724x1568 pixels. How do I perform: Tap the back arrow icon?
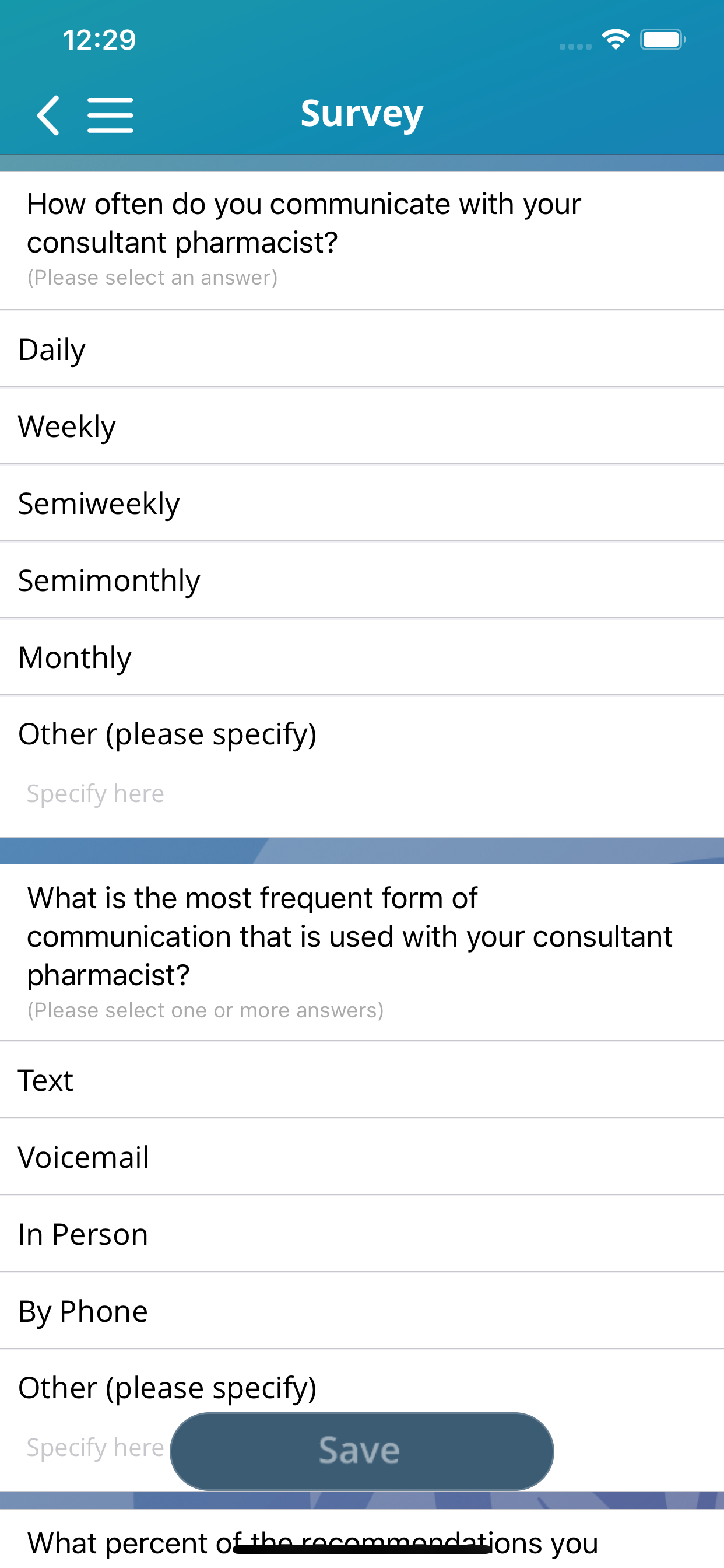pos(48,114)
